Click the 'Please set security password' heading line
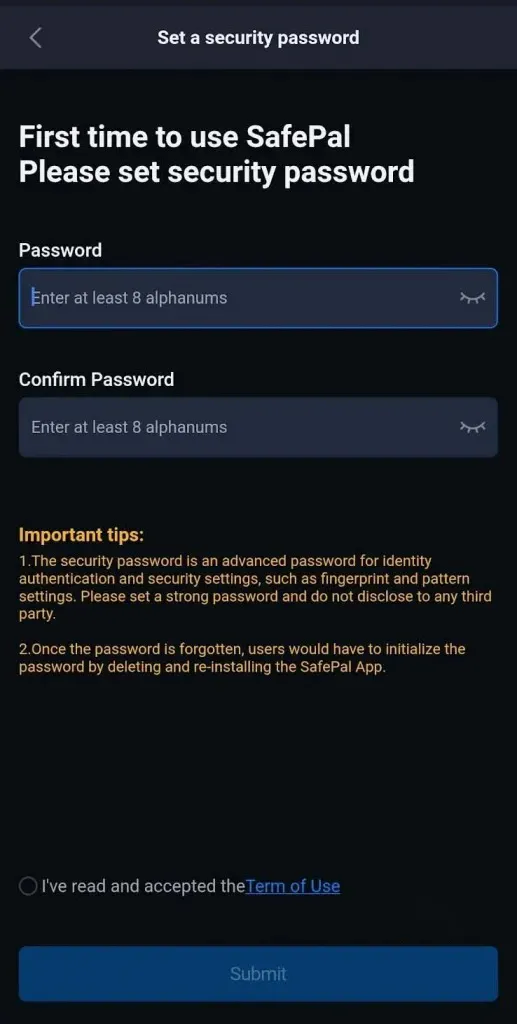Image resolution: width=517 pixels, height=1024 pixels. tap(217, 172)
